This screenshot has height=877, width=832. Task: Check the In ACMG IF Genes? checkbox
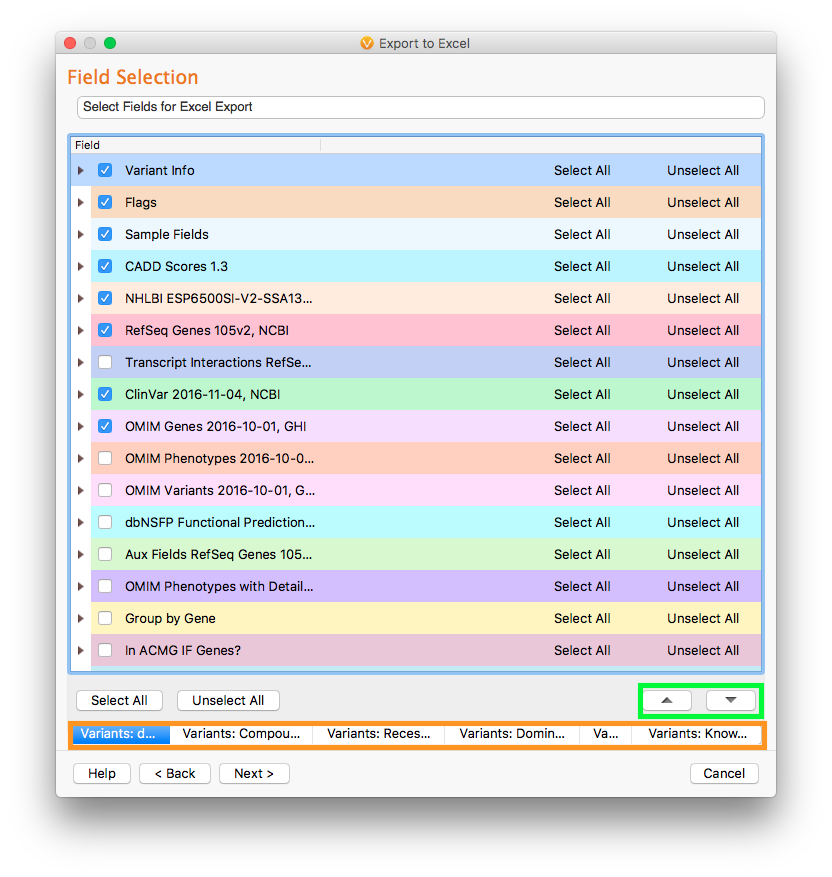point(105,650)
